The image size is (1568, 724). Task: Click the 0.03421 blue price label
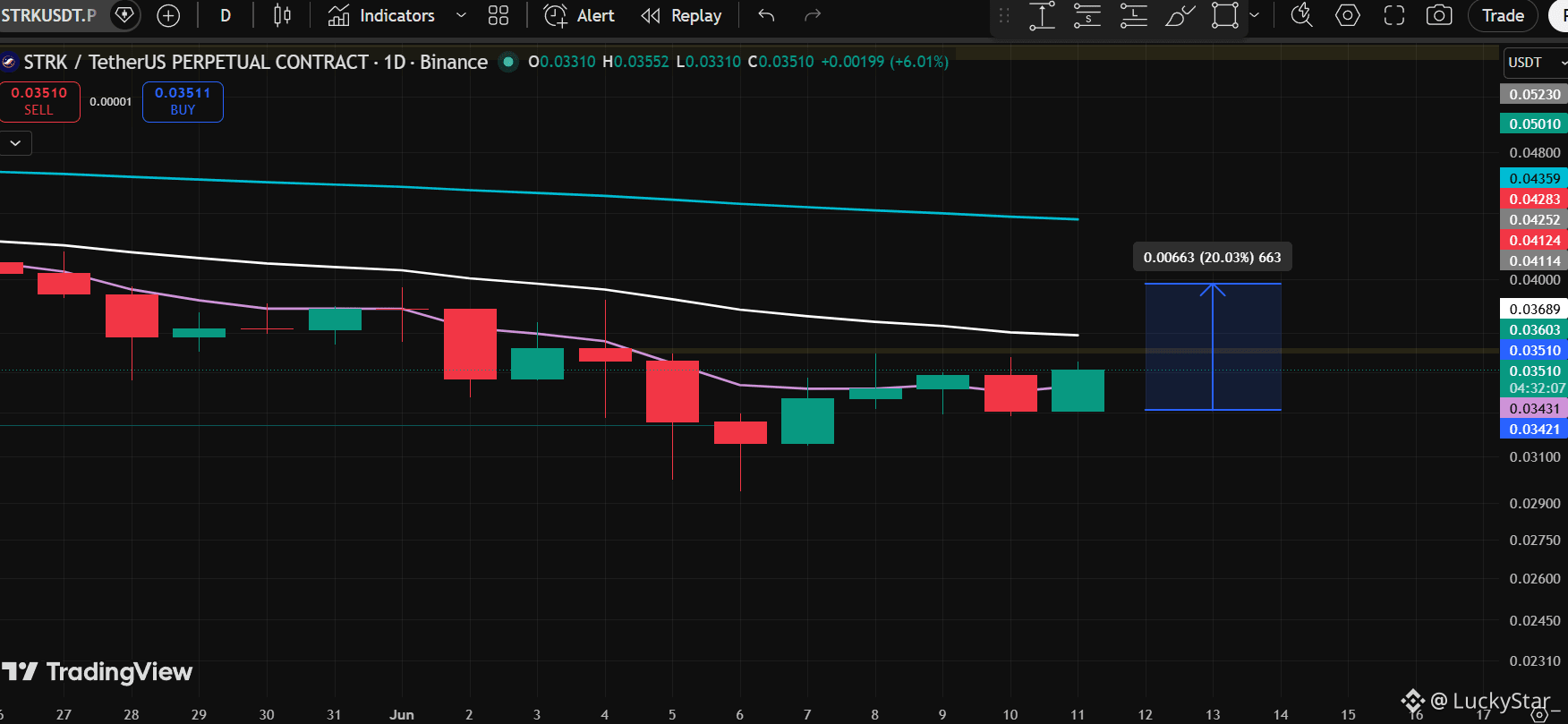(x=1534, y=429)
